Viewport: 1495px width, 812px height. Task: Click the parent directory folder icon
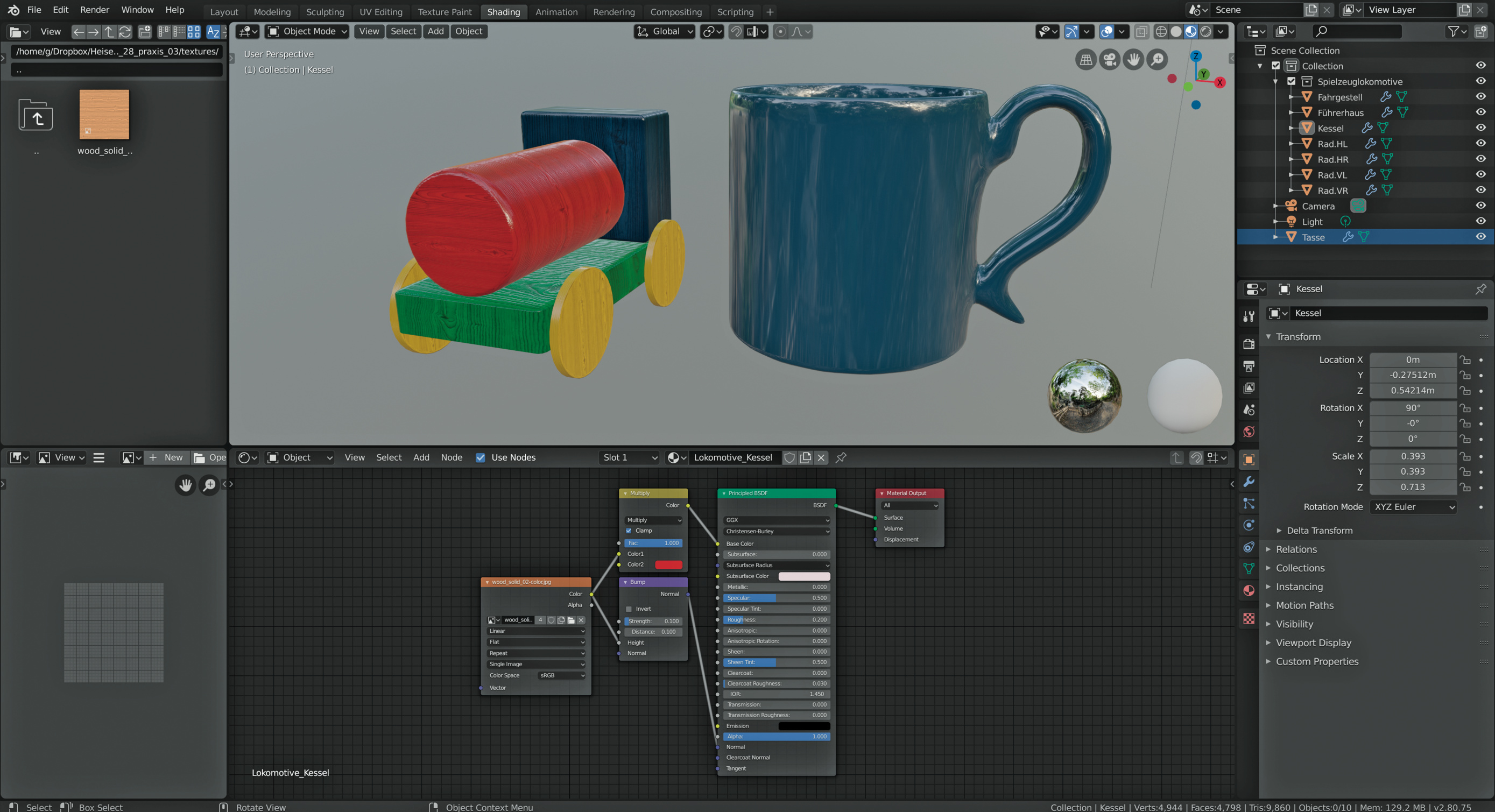pos(36,116)
